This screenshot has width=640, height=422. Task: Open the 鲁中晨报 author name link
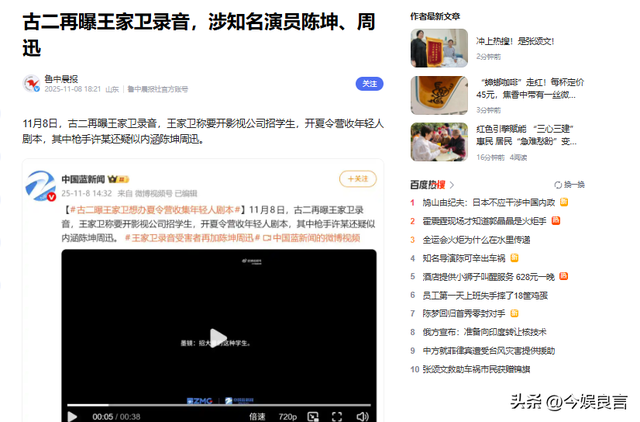pyautogui.click(x=61, y=79)
